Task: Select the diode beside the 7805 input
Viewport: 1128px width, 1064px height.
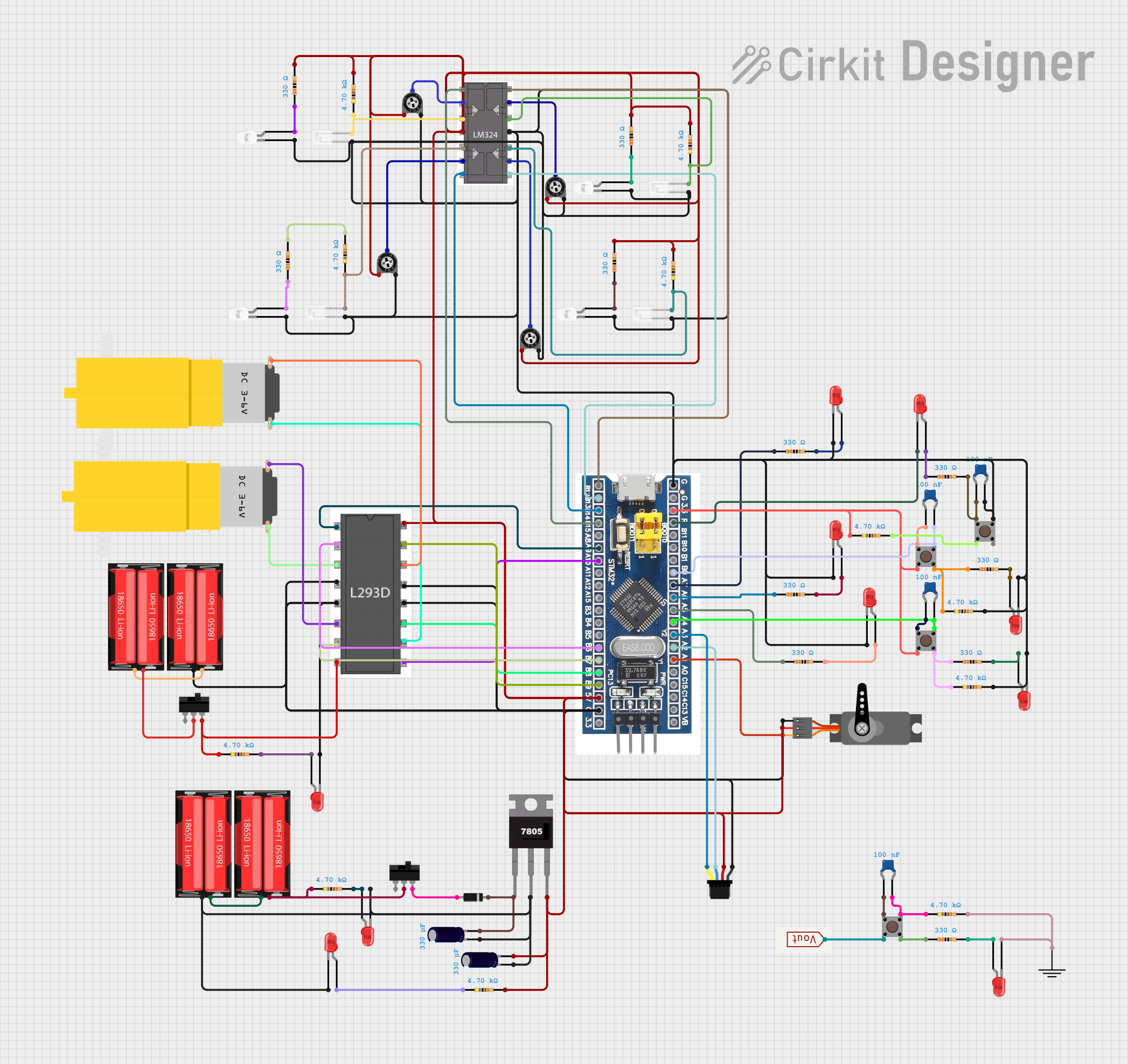Action: coord(473,897)
